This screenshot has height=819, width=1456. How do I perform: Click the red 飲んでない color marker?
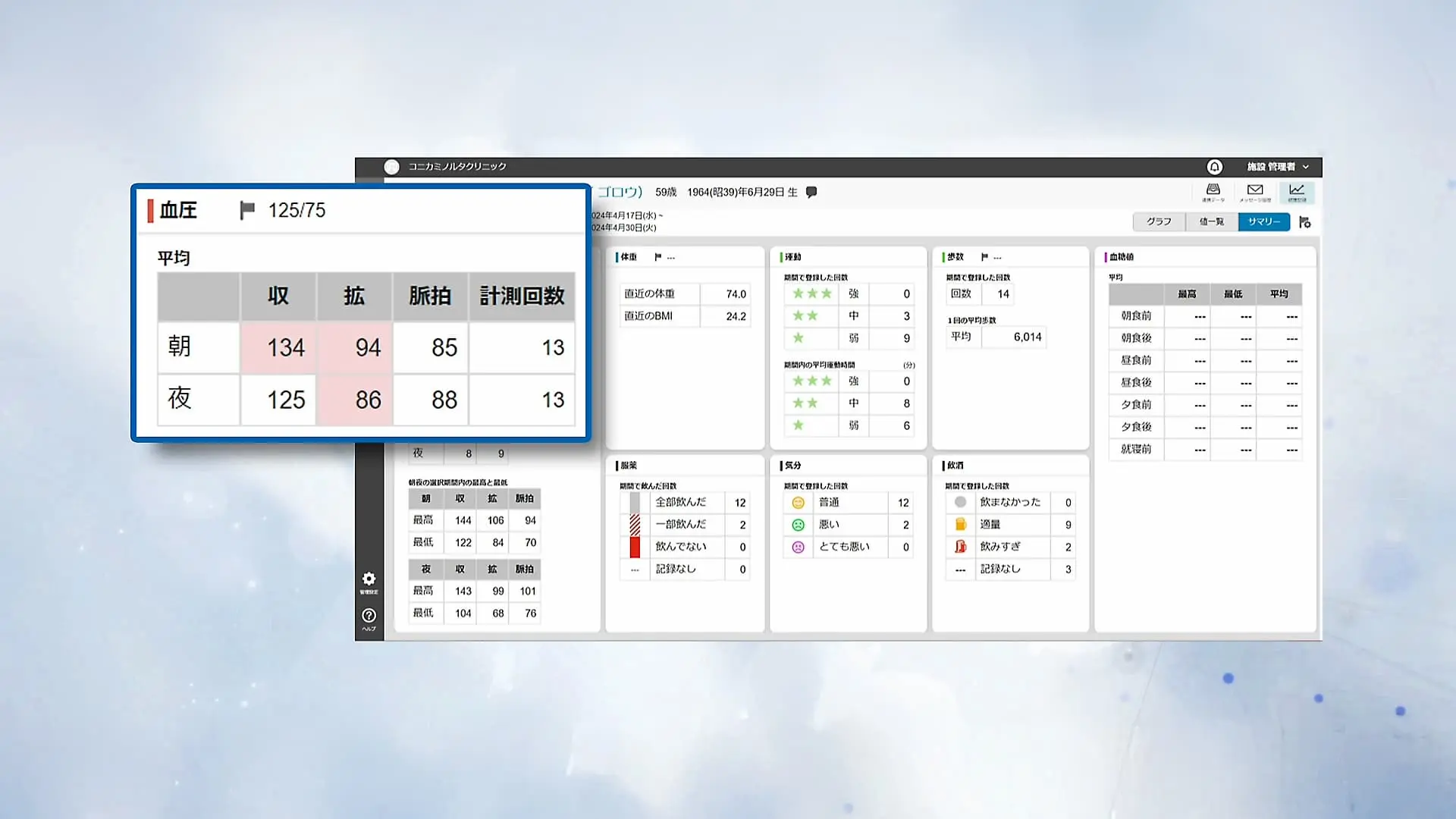click(x=635, y=547)
